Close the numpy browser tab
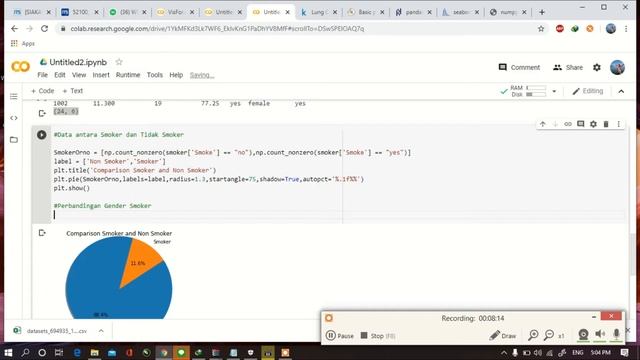 (524, 12)
